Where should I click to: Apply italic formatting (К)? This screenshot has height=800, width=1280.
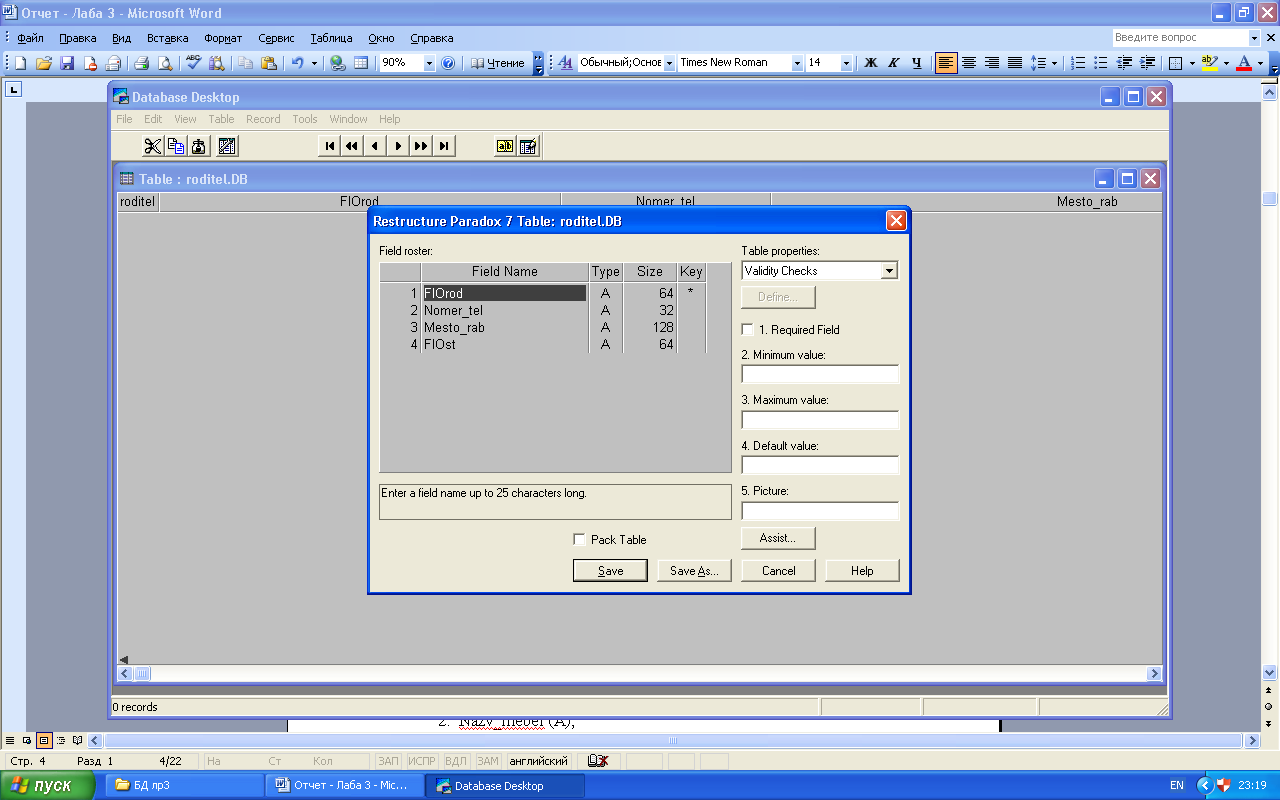pos(893,63)
